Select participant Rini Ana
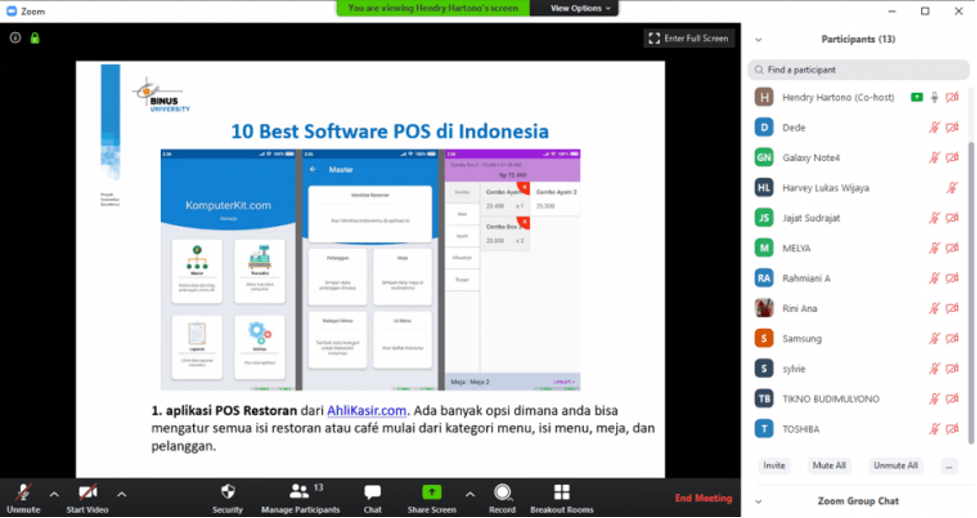This screenshot has height=518, width=977. pyautogui.click(x=858, y=308)
